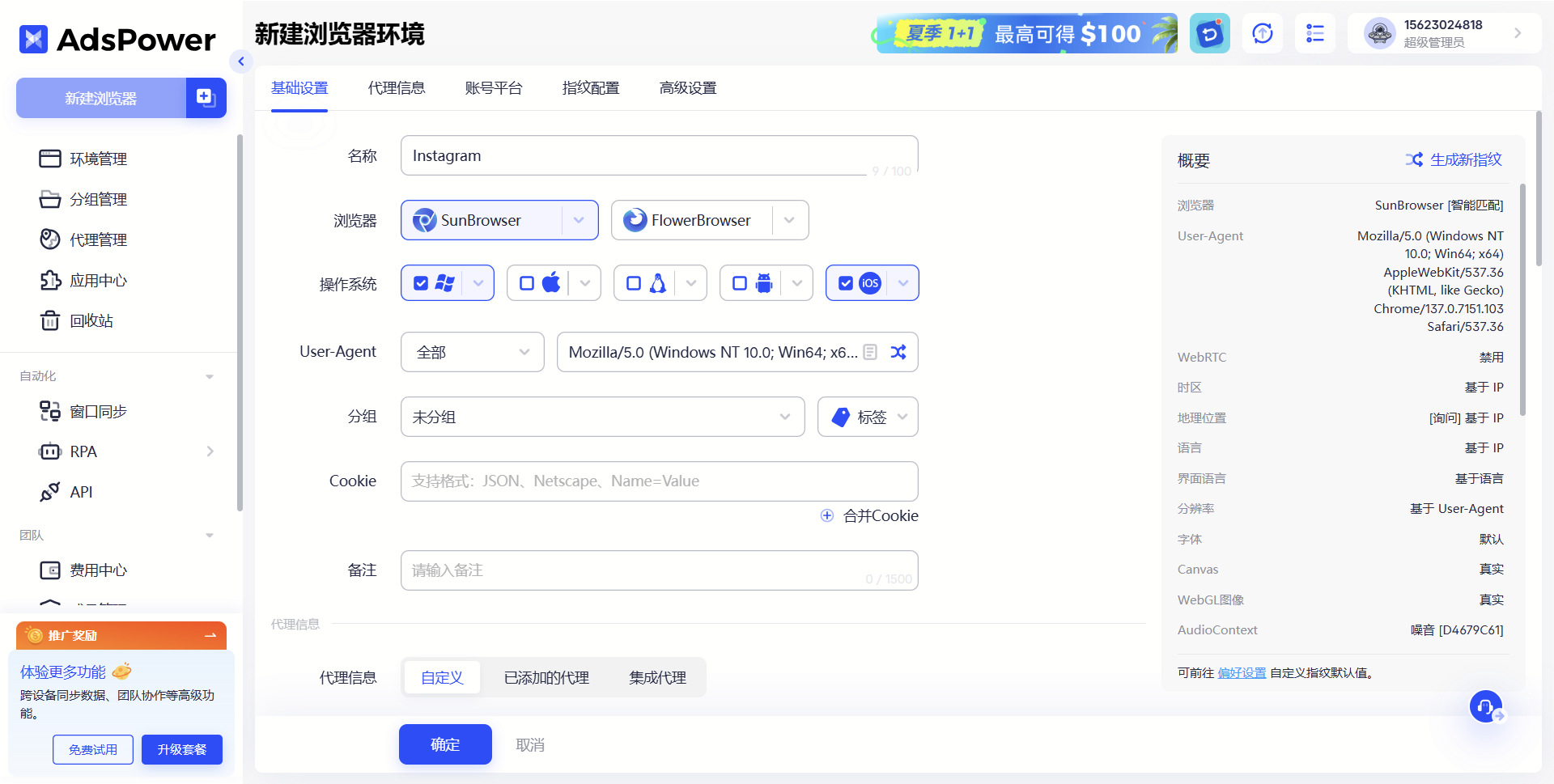Toggle the Linux OS checkbox
Image resolution: width=1554 pixels, height=784 pixels.
click(x=634, y=283)
